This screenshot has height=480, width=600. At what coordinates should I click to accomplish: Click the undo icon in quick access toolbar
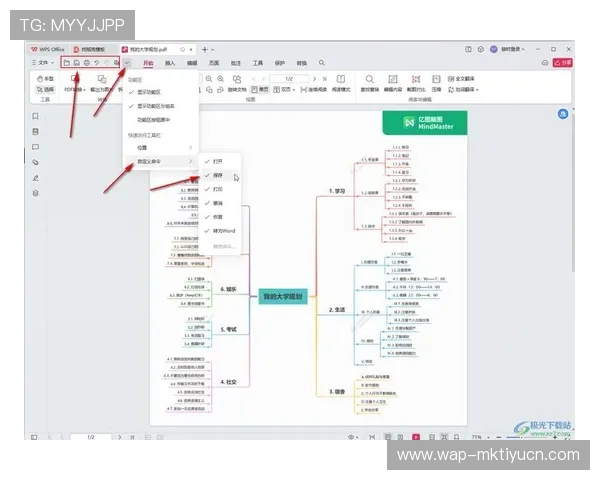coord(97,62)
